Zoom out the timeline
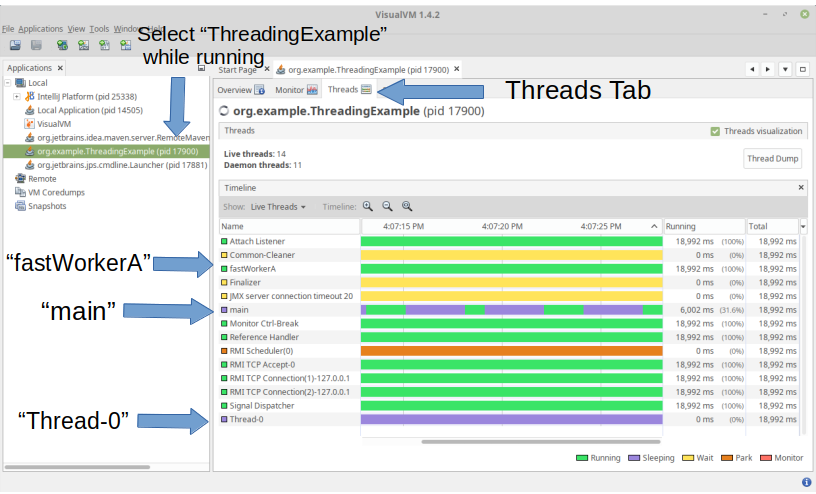This screenshot has width=816, height=494. click(x=387, y=207)
